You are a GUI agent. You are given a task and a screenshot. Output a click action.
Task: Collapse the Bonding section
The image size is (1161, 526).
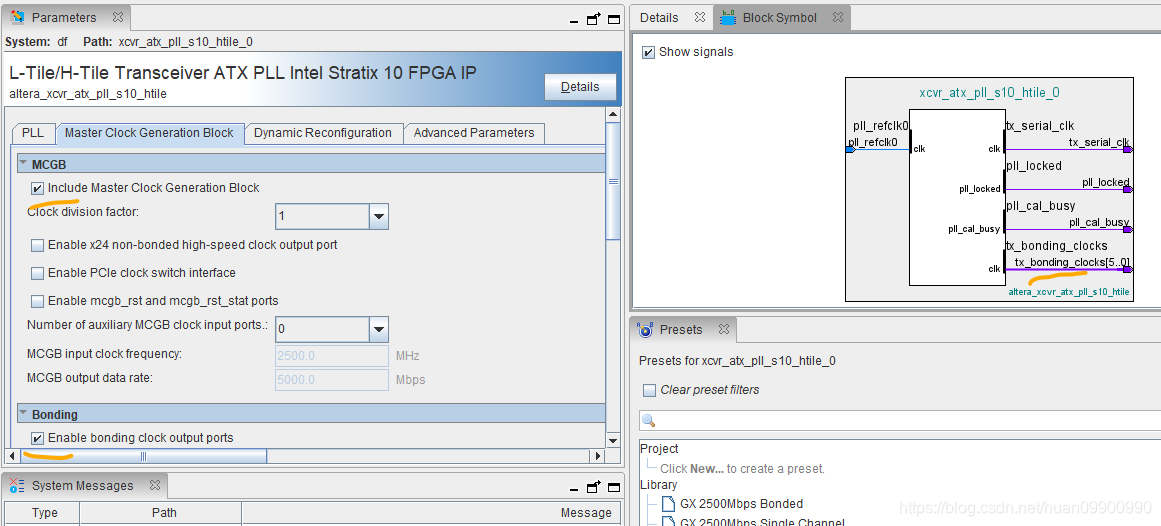coord(23,413)
